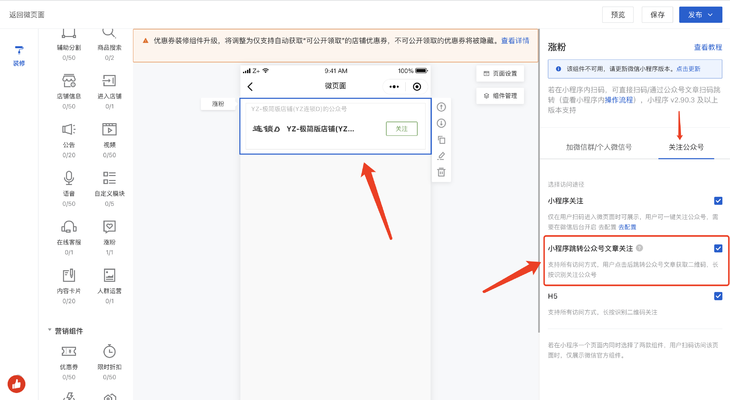Click the 点击更新 update link
This screenshot has height=400, width=730.
point(688,69)
